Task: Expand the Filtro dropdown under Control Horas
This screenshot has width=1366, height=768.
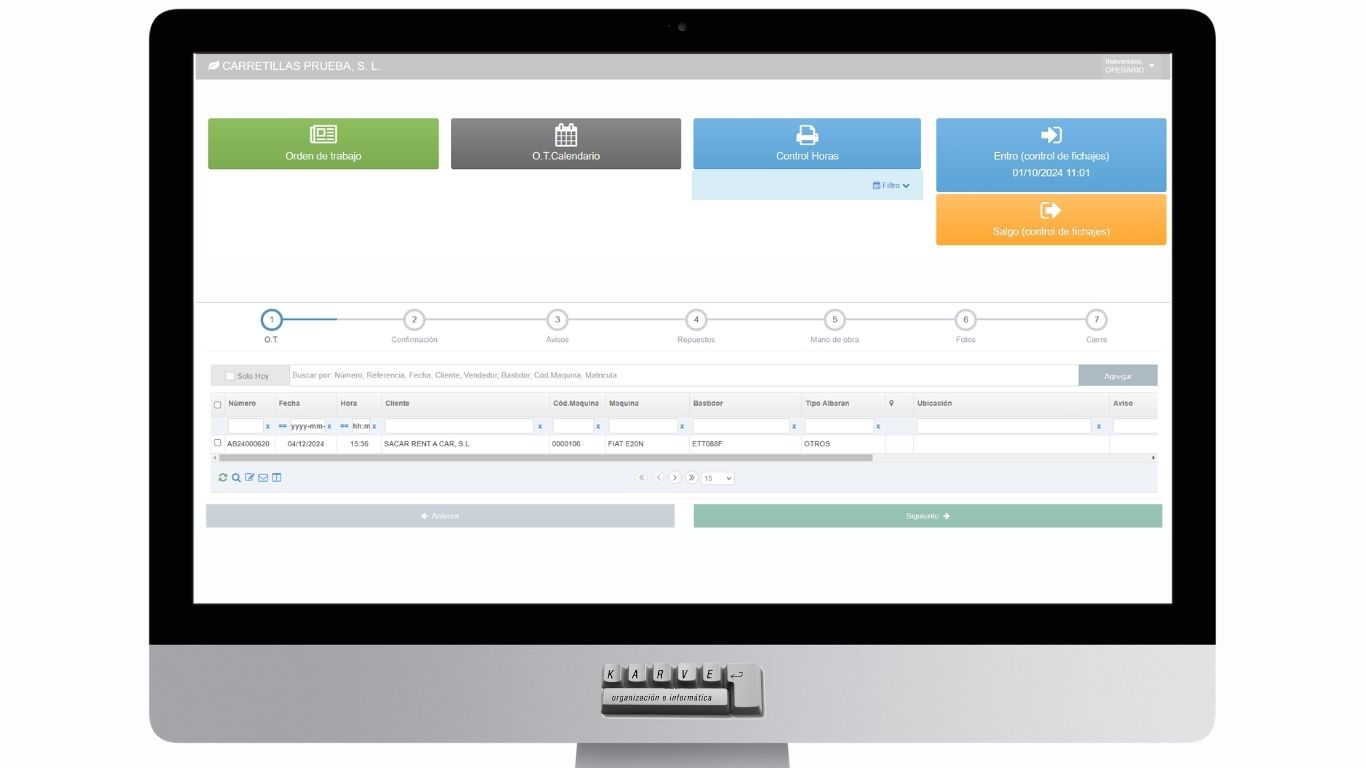Action: (x=891, y=185)
